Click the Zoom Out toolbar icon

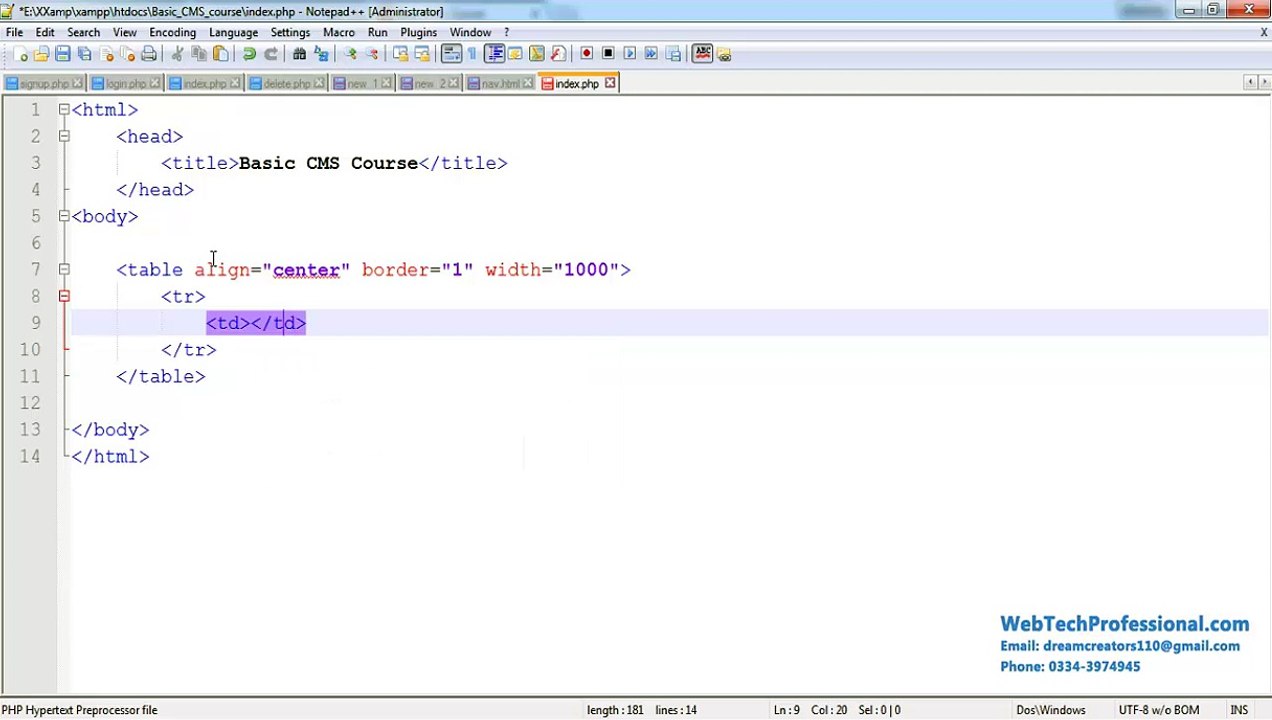point(372,54)
